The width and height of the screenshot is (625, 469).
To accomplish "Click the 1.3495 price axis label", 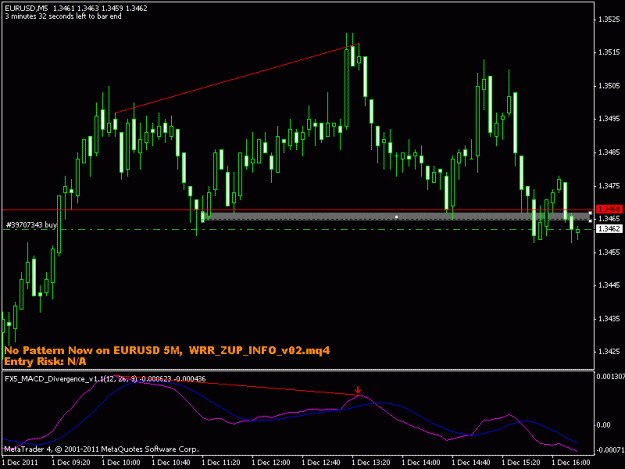I will click(609, 119).
